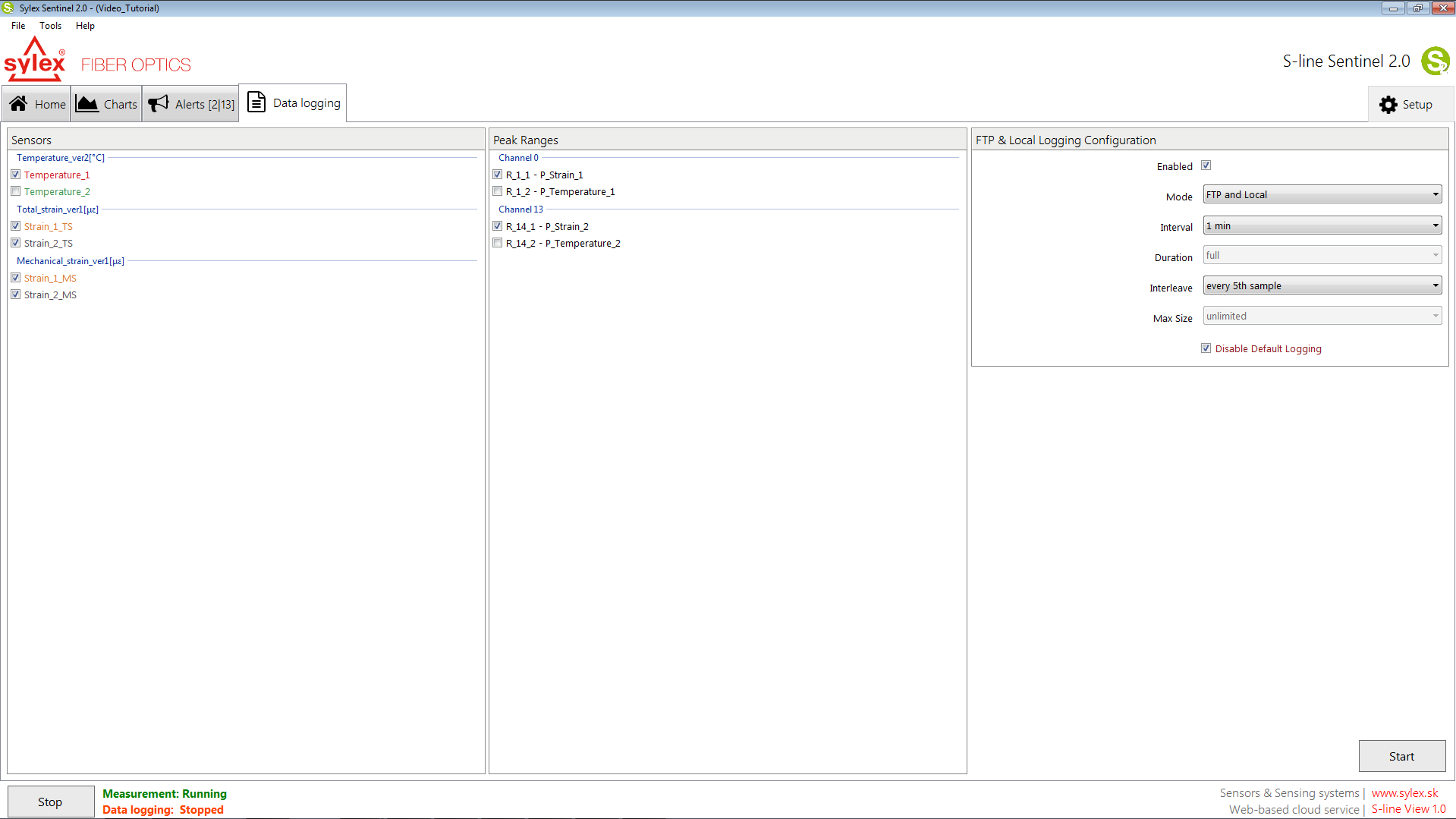The width and height of the screenshot is (1456, 819).
Task: Click the Sylex logo in header
Action: [x=35, y=60]
